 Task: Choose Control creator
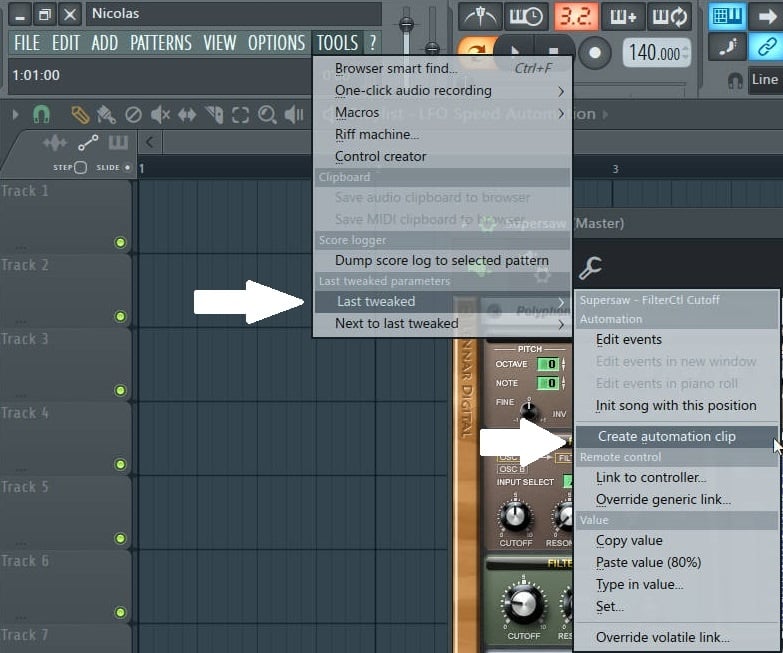tap(442, 156)
